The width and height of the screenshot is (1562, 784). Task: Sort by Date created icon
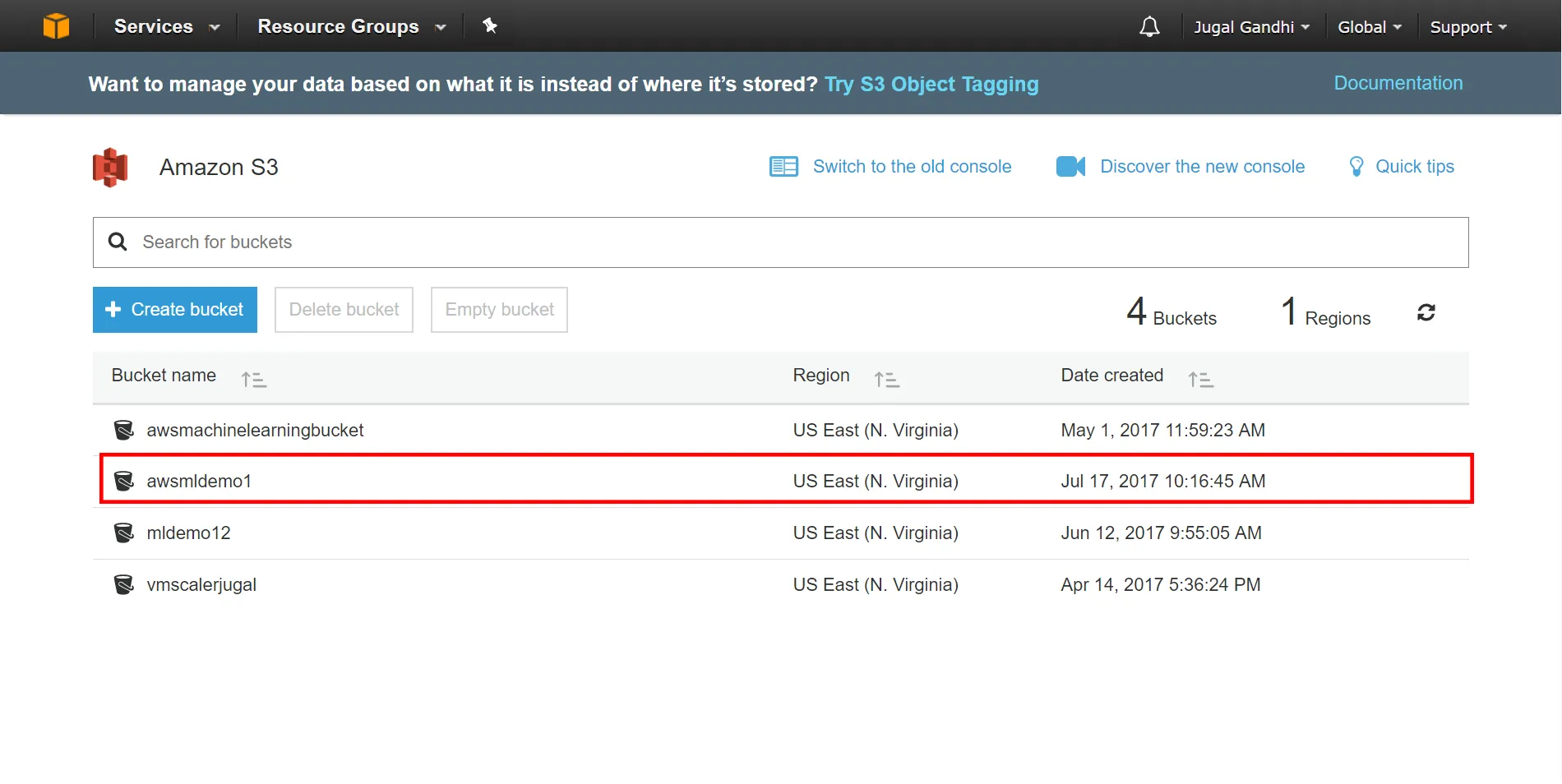1201,379
